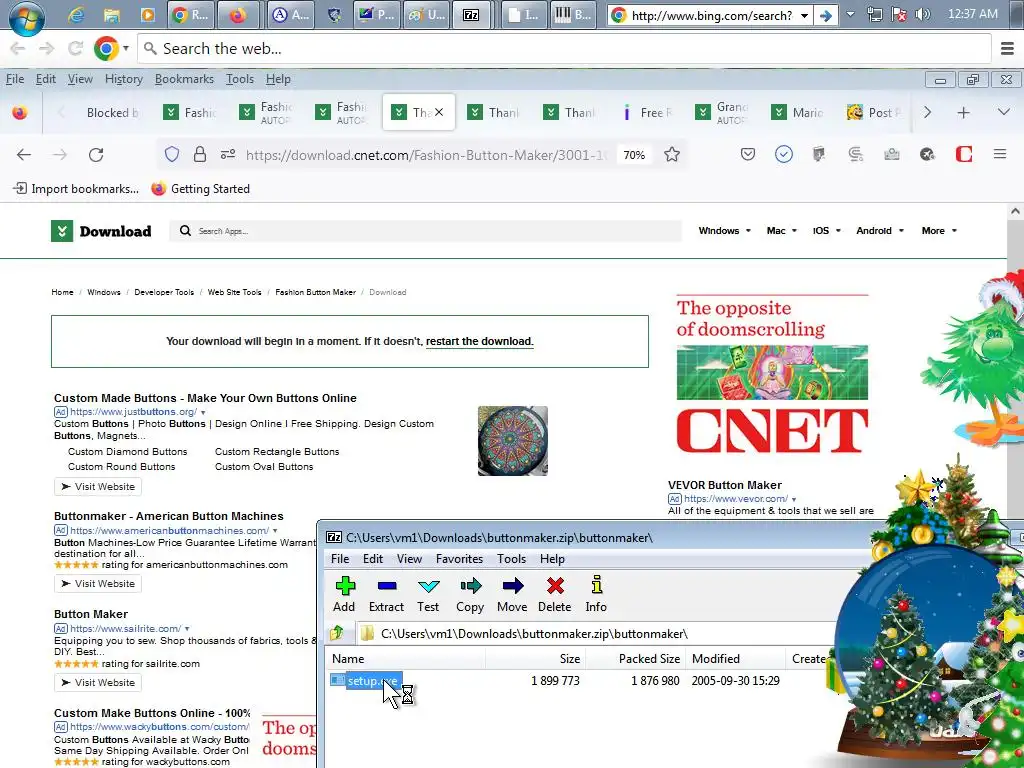
Task: Click Fashion Button Maker breadcrumb
Action: pos(315,293)
